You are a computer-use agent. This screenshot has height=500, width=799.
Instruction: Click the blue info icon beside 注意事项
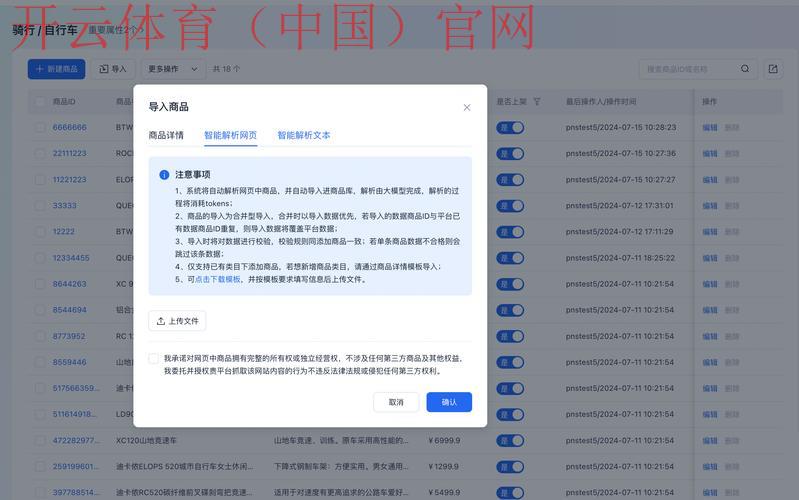[x=164, y=175]
